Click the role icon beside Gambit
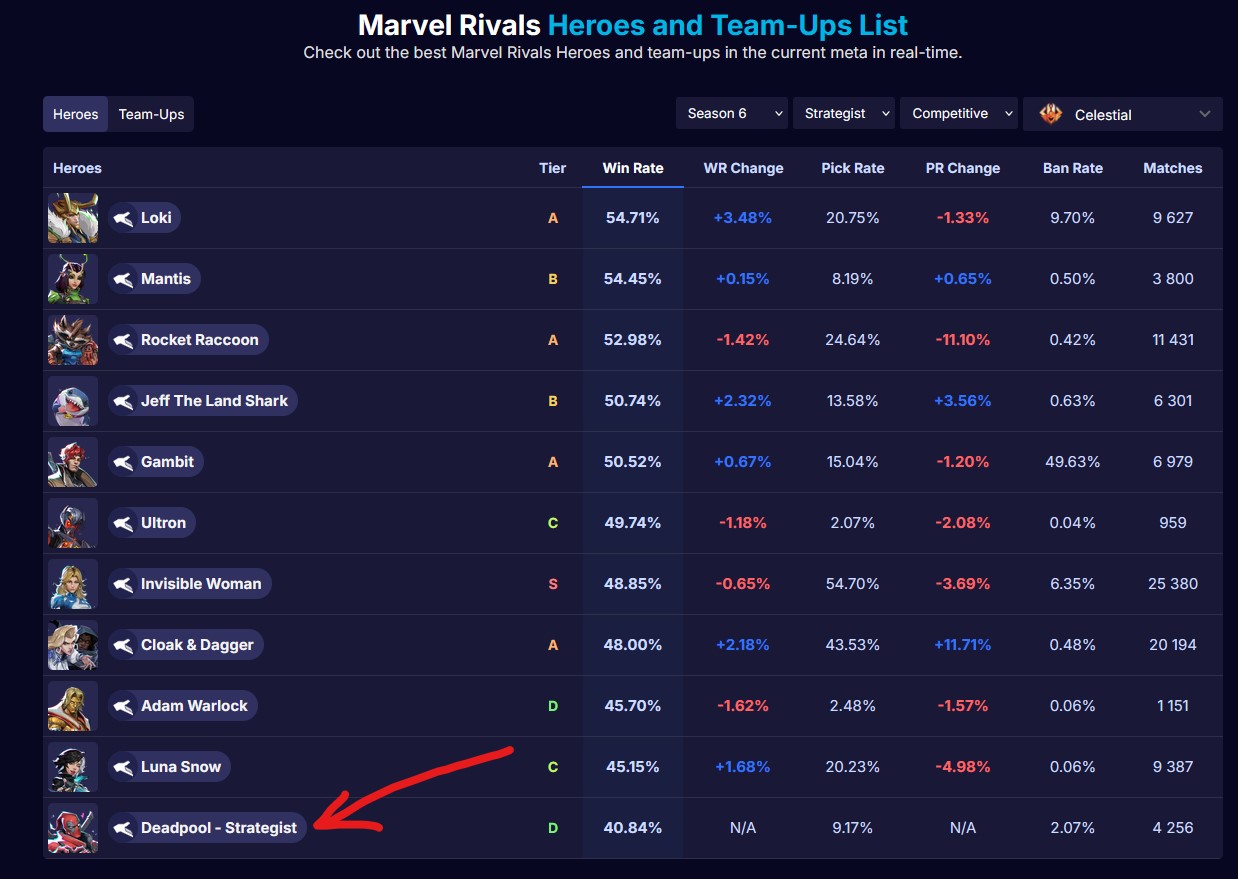Viewport: 1238px width, 879px height. [123, 462]
